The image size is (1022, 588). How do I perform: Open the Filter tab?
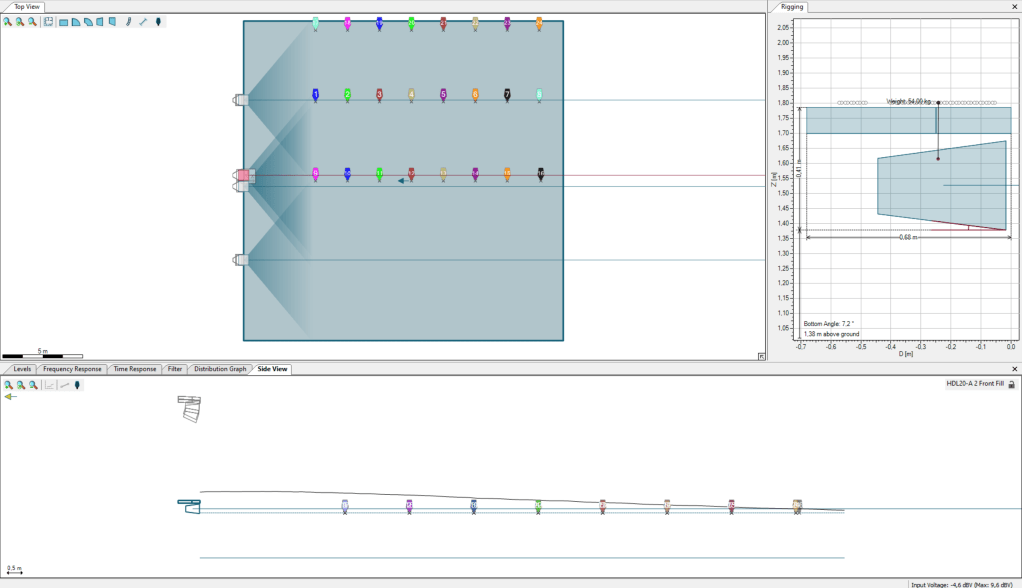click(x=175, y=369)
